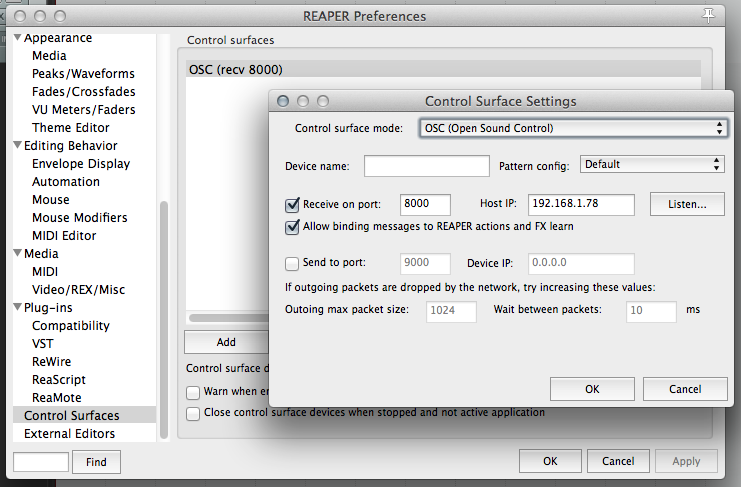Viewport: 741px width, 487px height.
Task: Select MIDI under the Media section
Action: click(45, 272)
